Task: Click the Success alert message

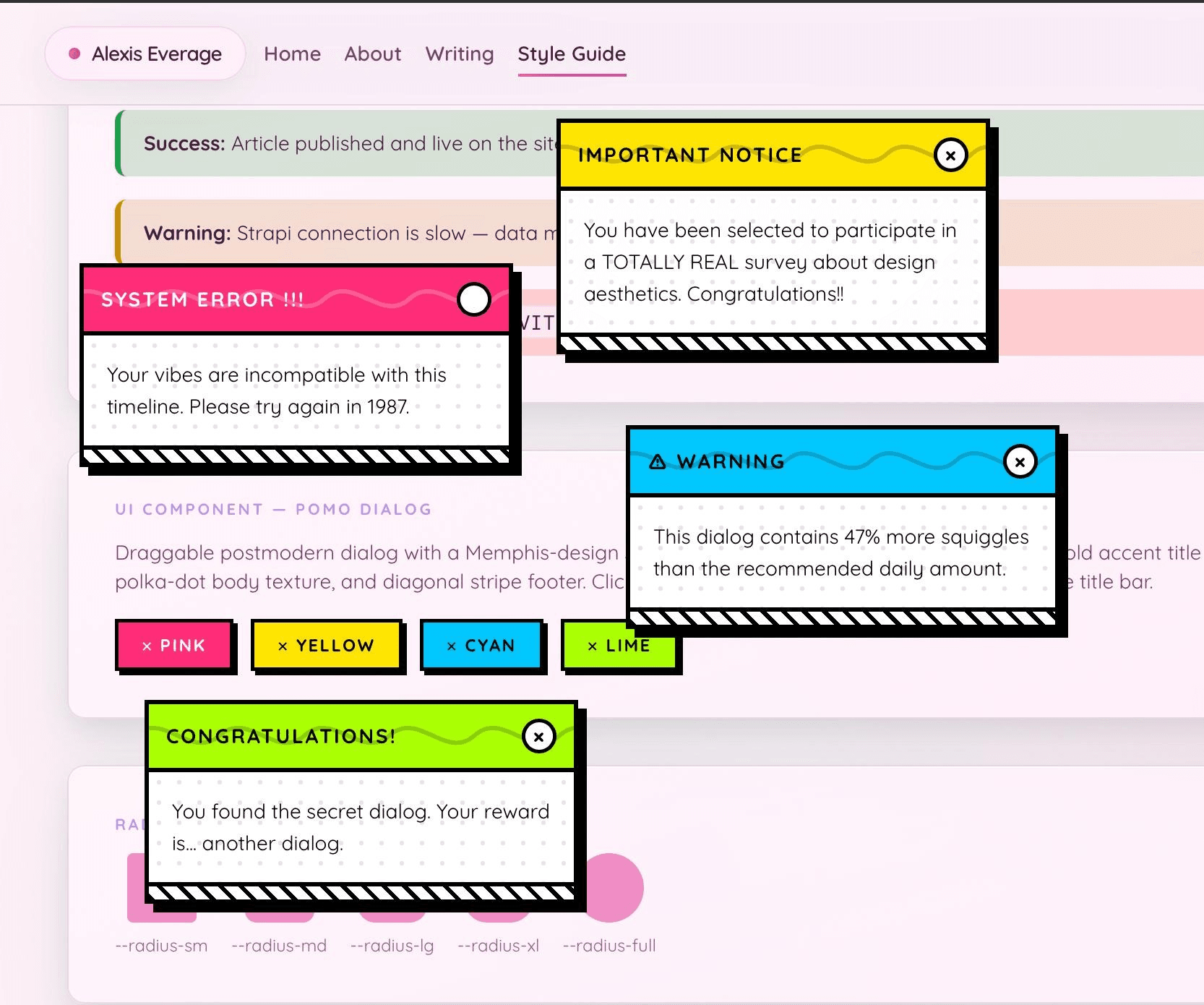Action: tap(350, 143)
